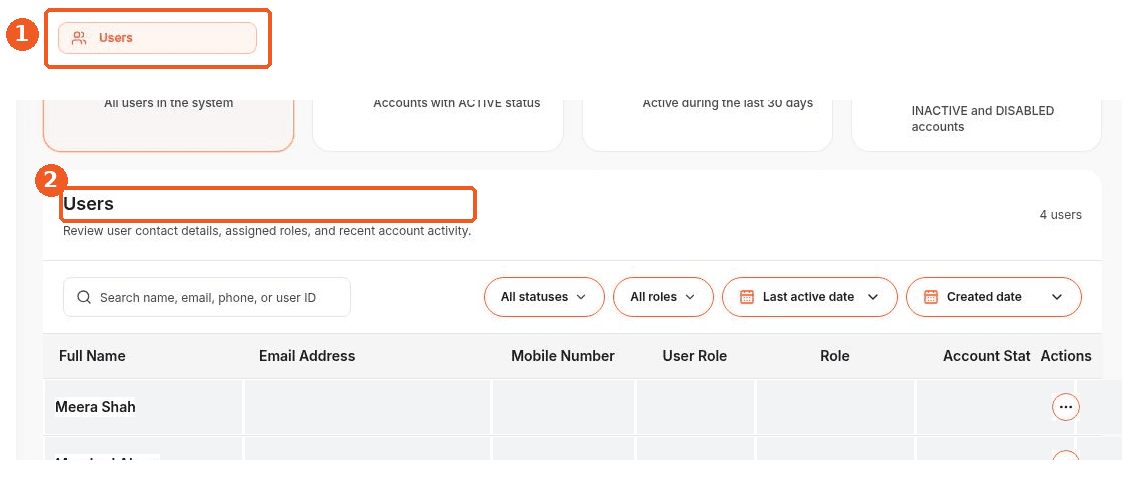The width and height of the screenshot is (1138, 480).
Task: Click the Review user contact details description
Action: coord(267,232)
